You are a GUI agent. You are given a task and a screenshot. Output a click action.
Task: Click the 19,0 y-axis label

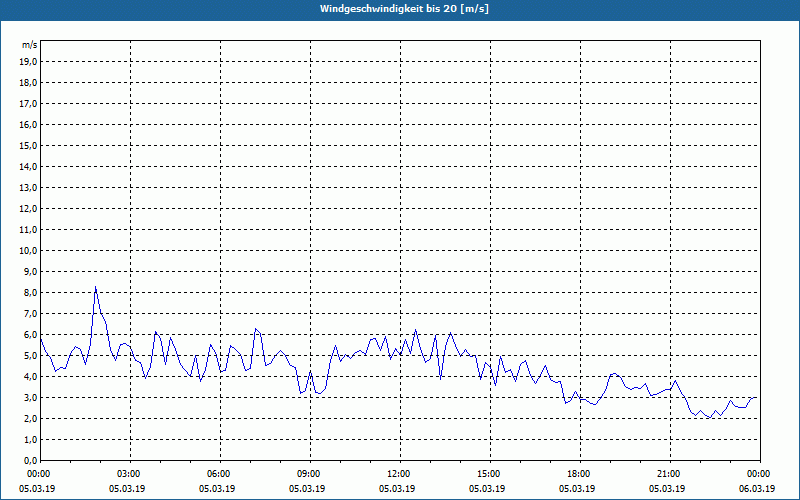pos(28,62)
